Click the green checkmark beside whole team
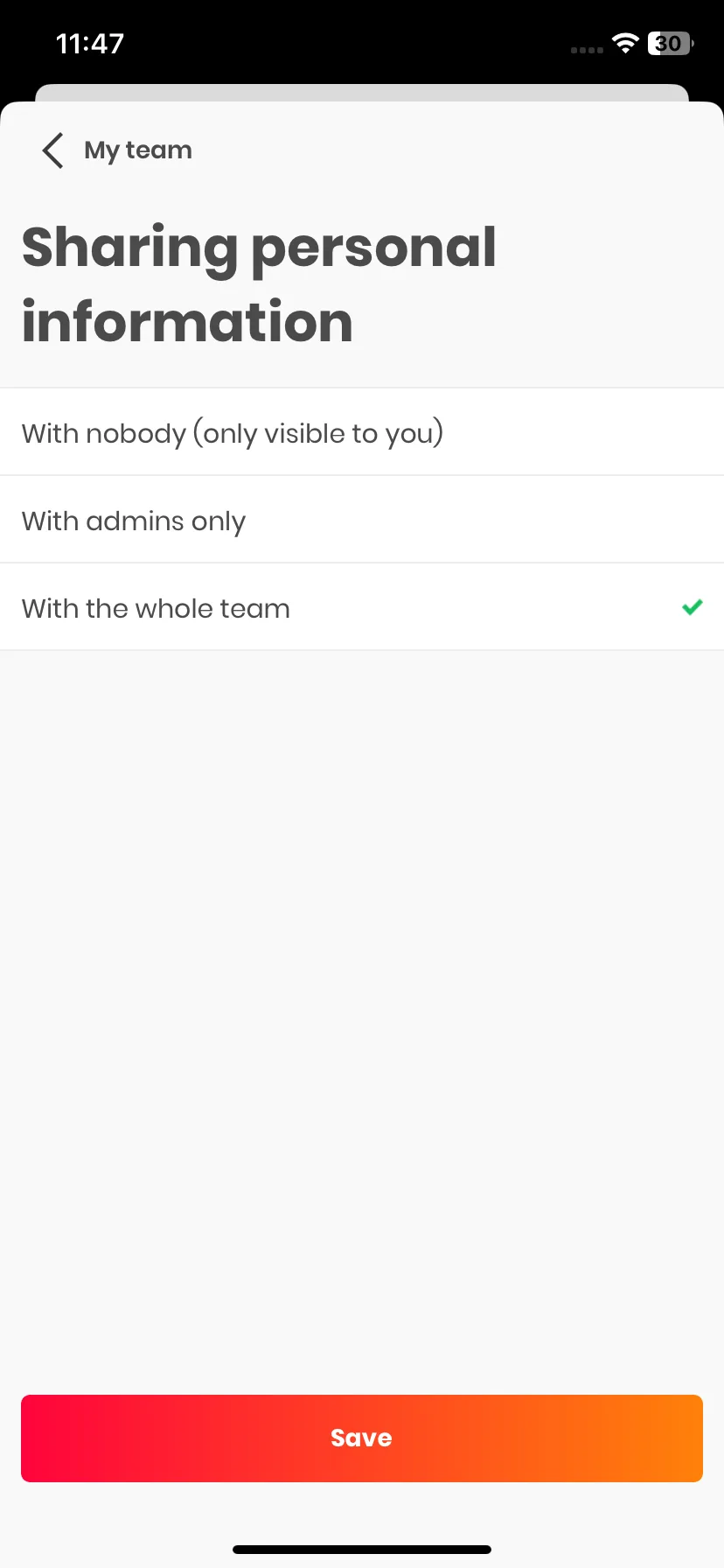This screenshot has width=724, height=1568. (x=693, y=607)
